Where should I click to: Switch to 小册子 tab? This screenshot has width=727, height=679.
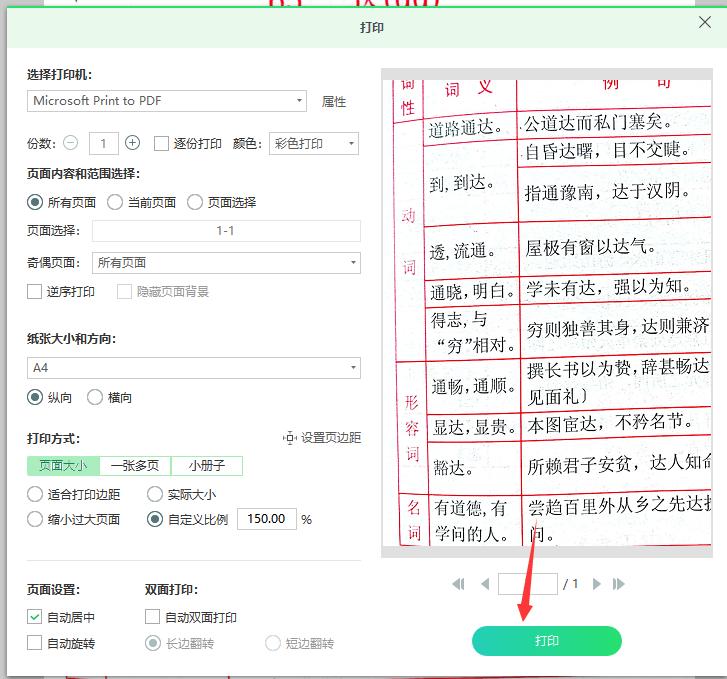pos(207,466)
